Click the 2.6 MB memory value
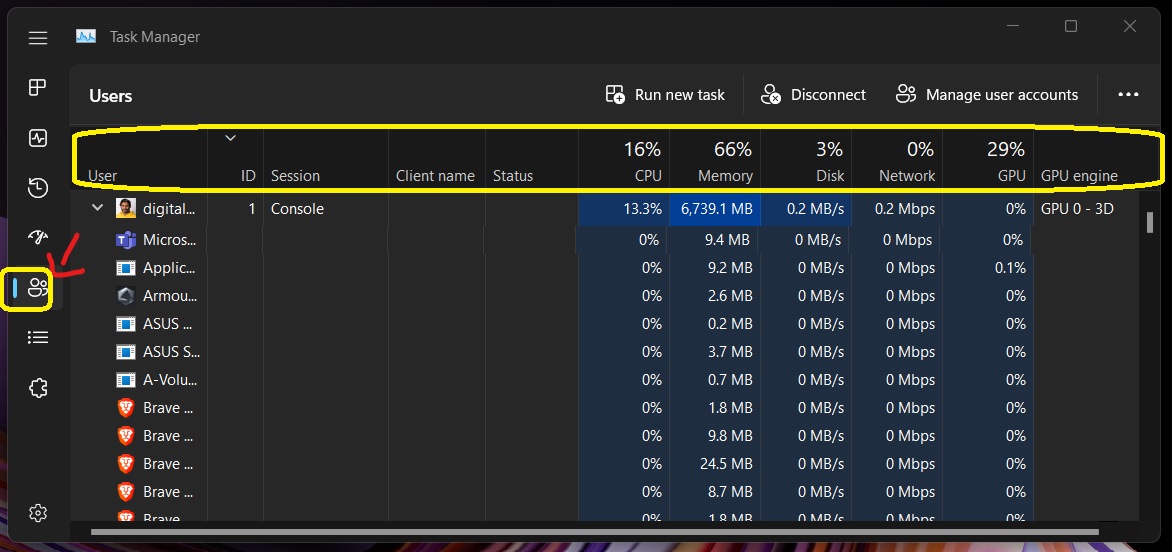 (730, 296)
